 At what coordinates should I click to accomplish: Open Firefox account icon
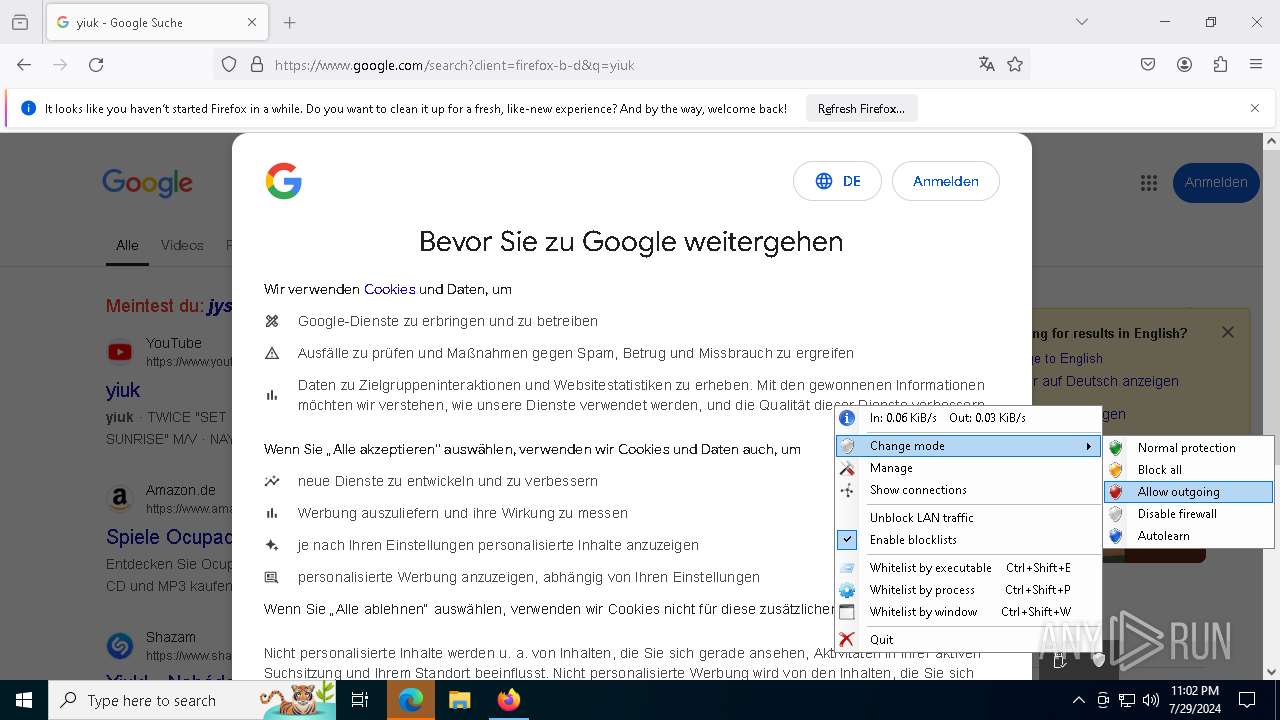[x=1184, y=65]
